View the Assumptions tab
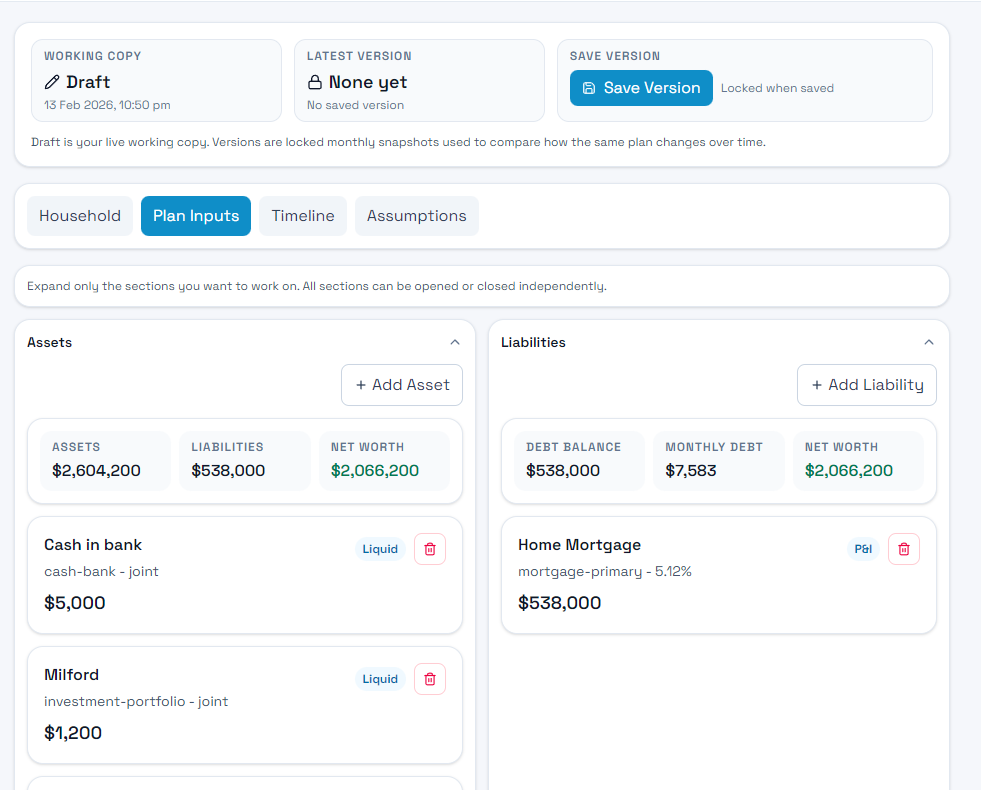Viewport: 981px width, 790px height. (x=416, y=215)
